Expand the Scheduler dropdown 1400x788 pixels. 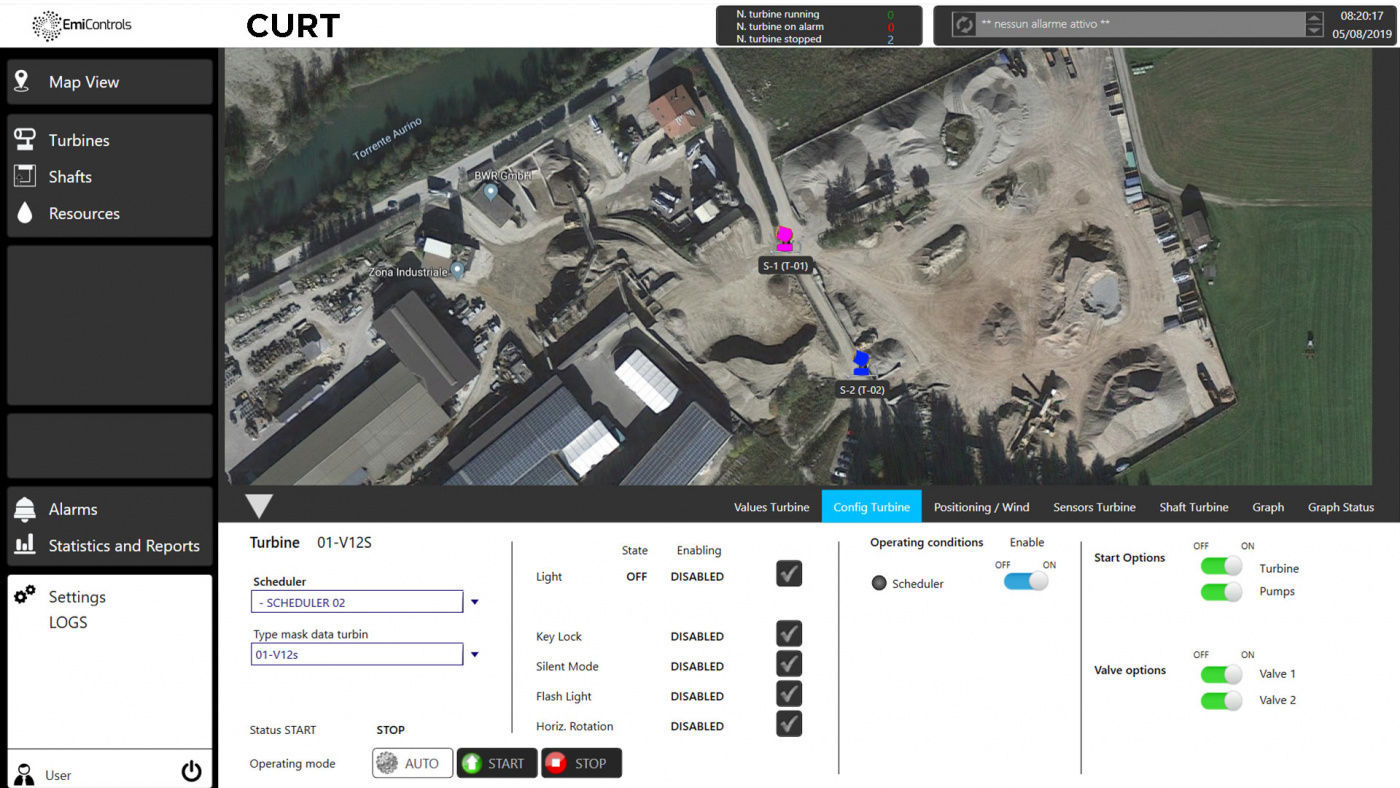(475, 602)
